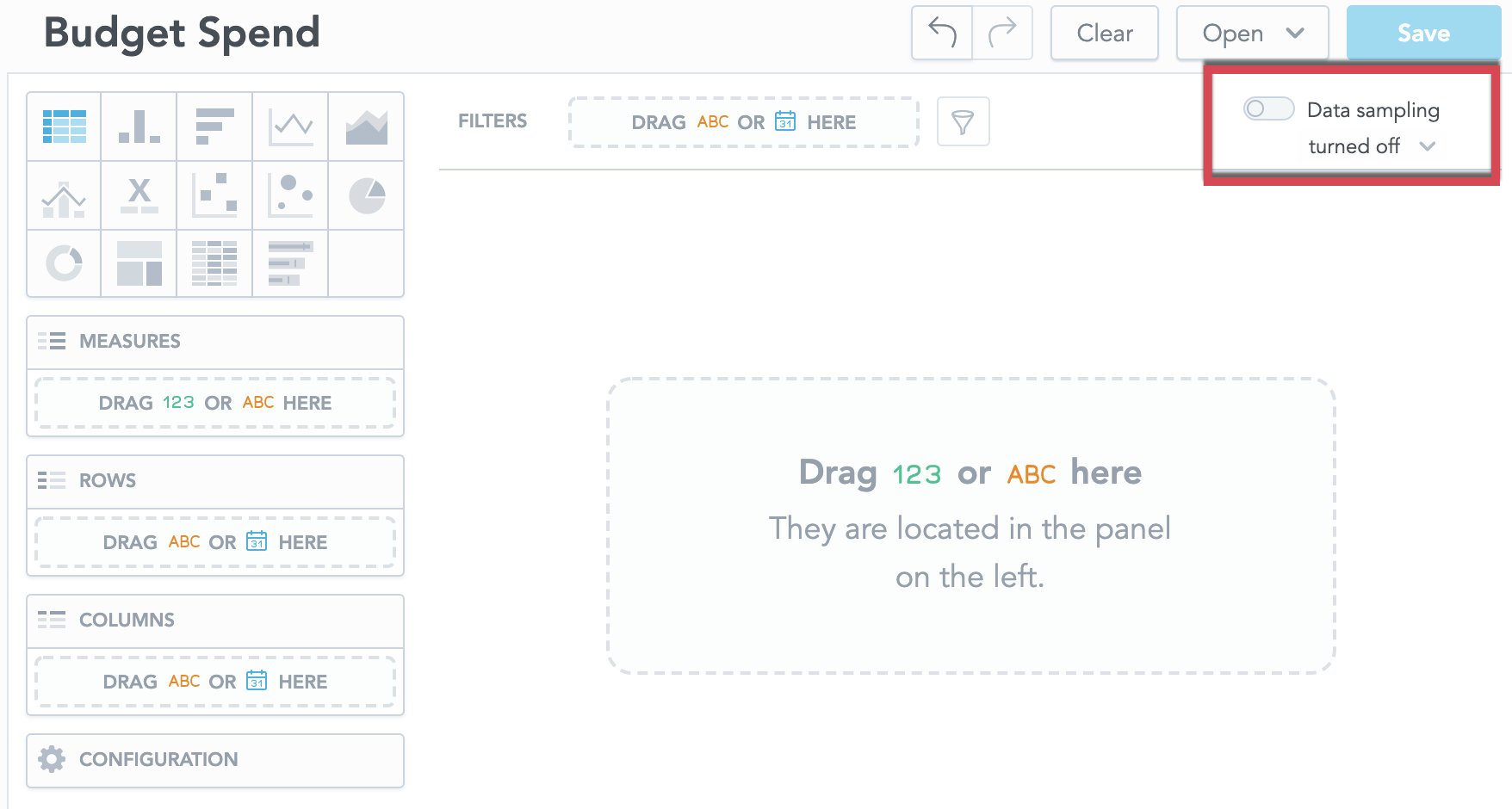Click the funnel filter icon button
Screen dimensions: 1512x809
click(963, 121)
